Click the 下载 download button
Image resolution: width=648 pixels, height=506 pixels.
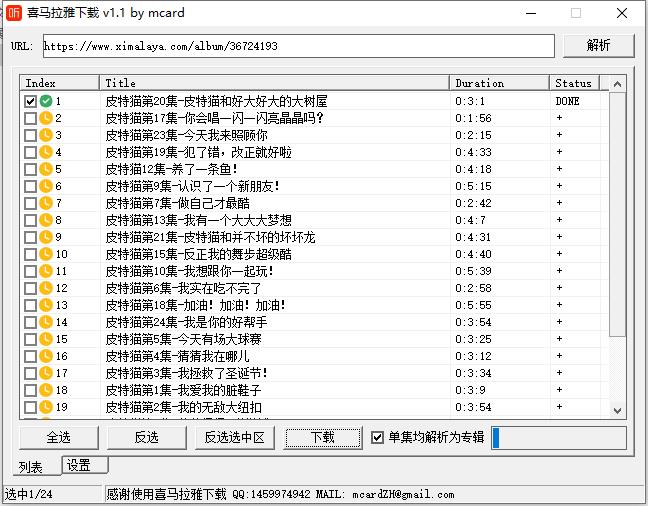[323, 437]
